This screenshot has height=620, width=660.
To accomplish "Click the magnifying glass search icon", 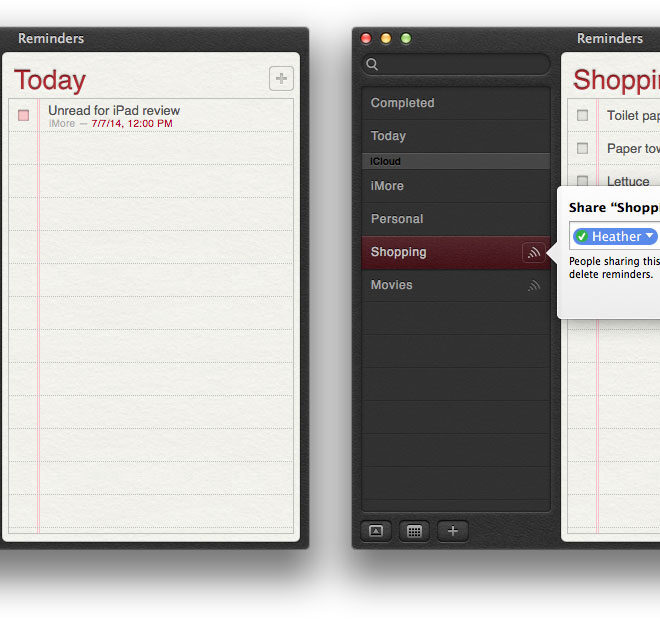I will tap(372, 64).
